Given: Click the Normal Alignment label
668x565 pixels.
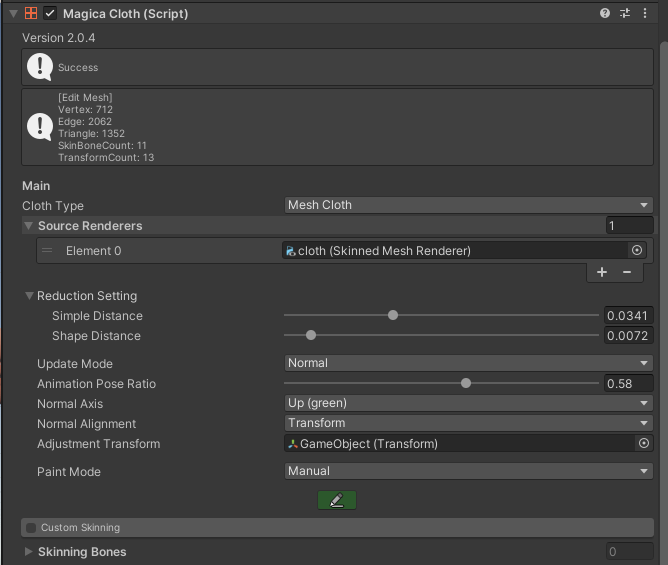Looking at the screenshot, I should pyautogui.click(x=86, y=424).
